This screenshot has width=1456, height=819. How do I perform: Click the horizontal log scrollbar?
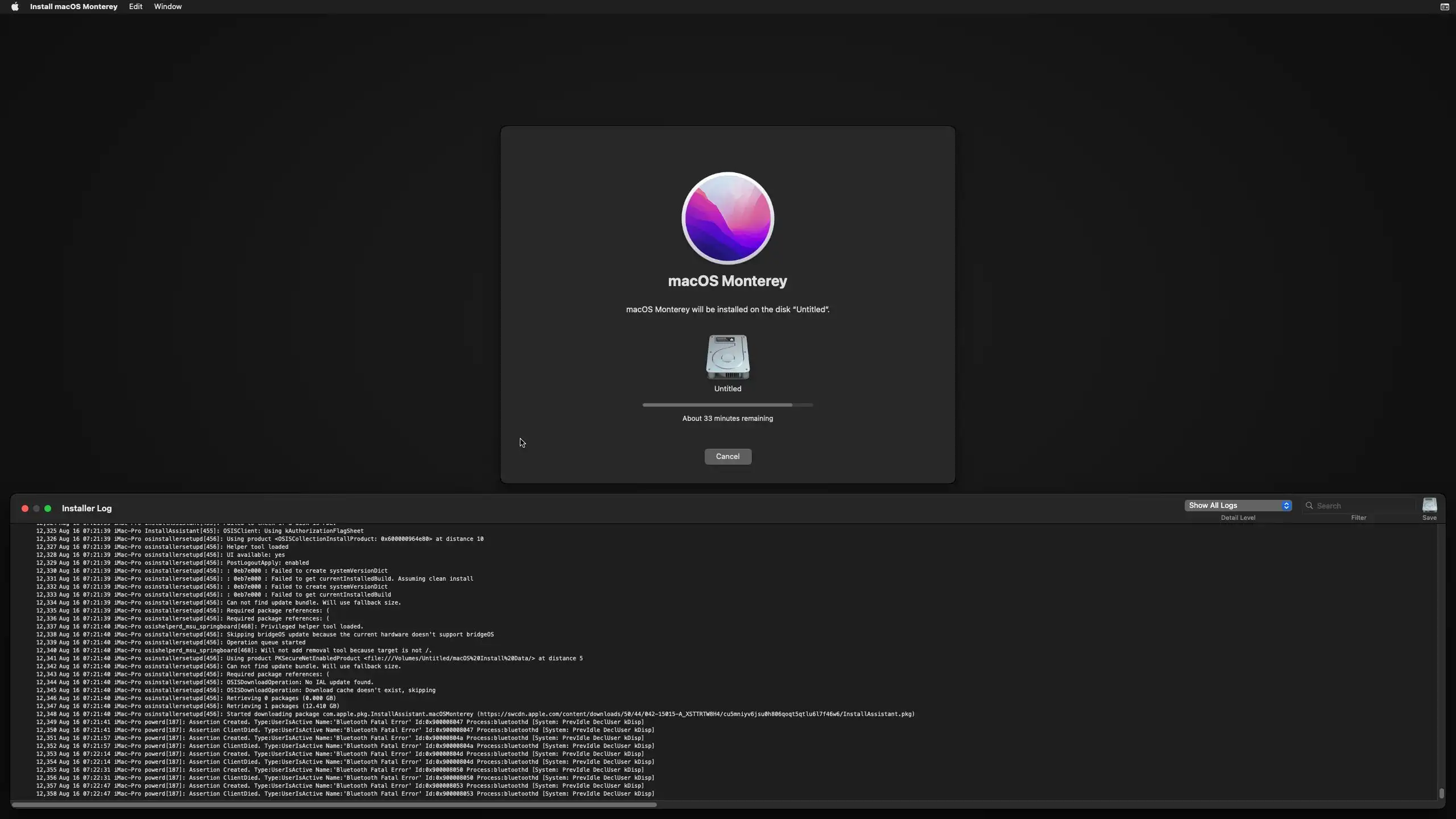tap(334, 805)
